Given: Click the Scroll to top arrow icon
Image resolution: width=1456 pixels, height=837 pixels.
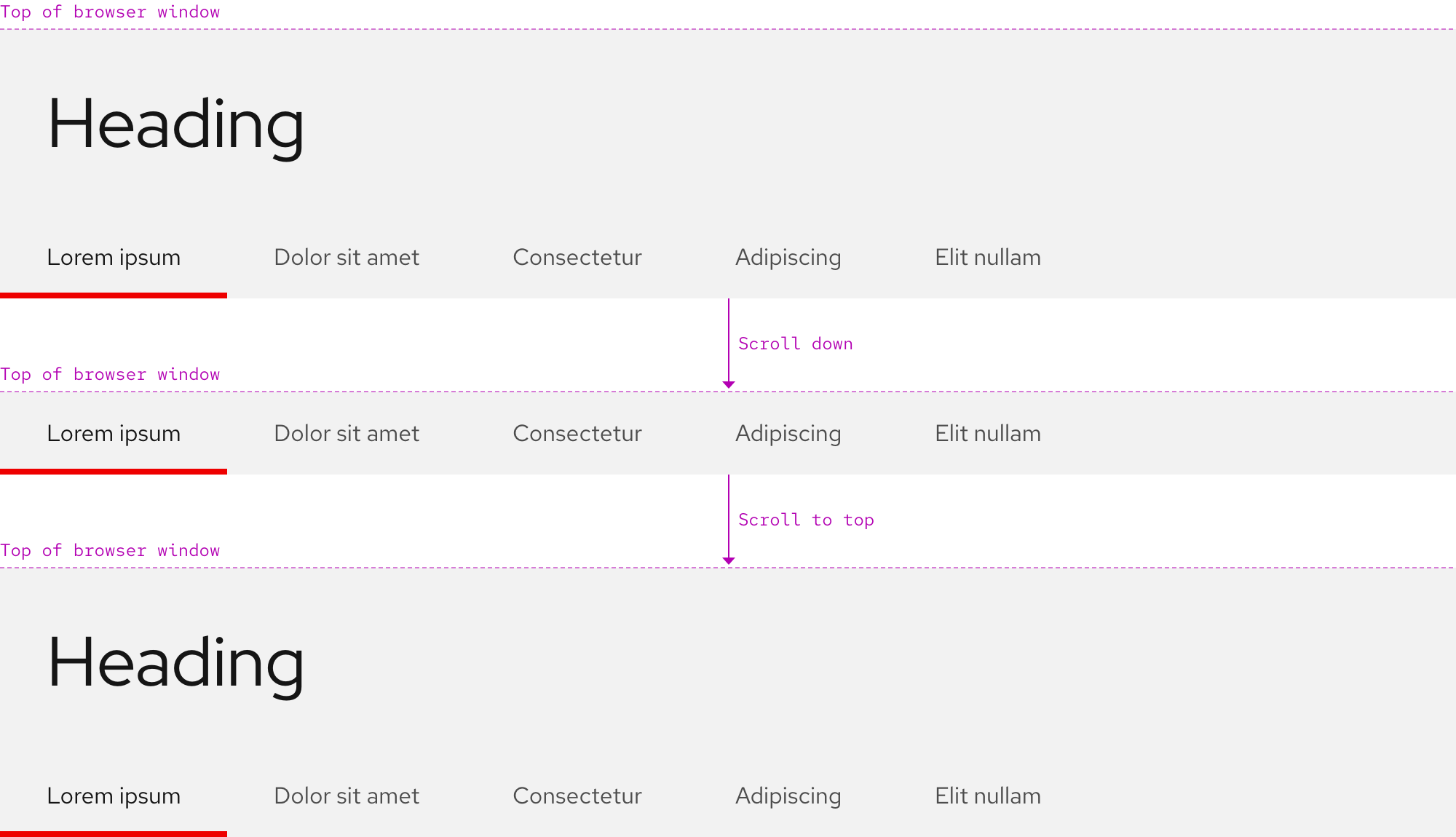Looking at the screenshot, I should click(727, 557).
